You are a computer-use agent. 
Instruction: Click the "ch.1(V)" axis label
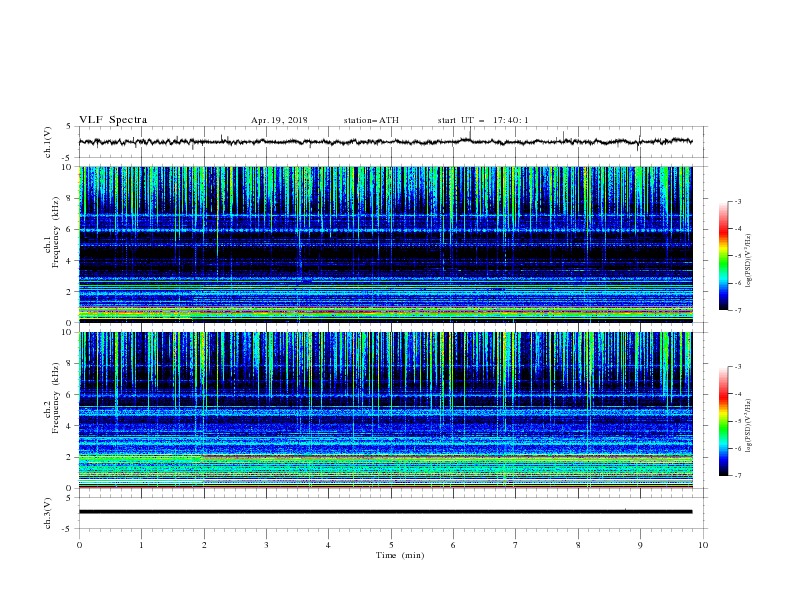click(x=48, y=142)
